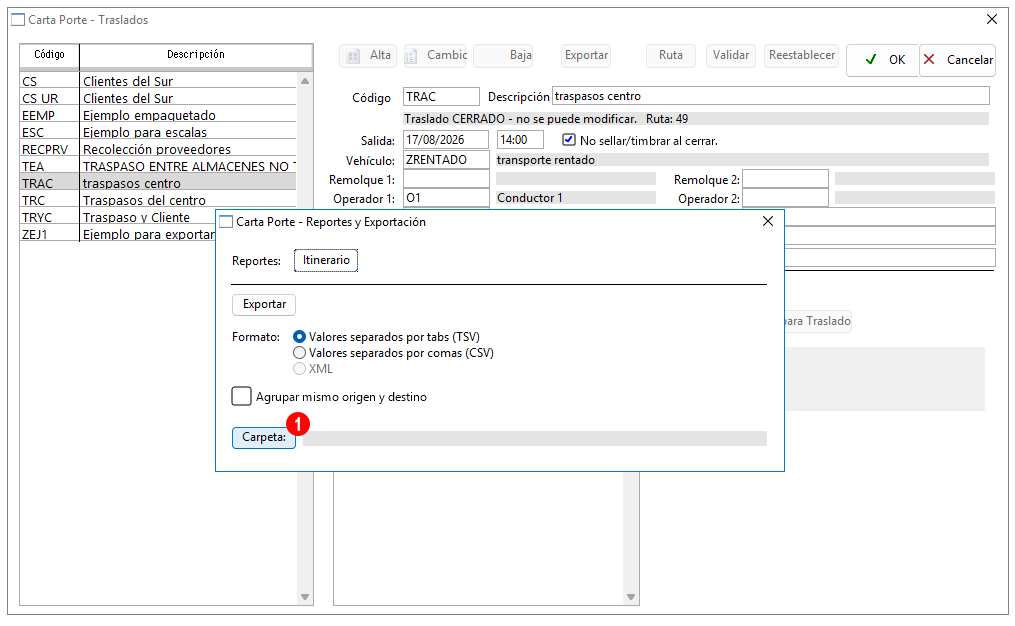1015x626 pixels.
Task: Confirm with the OK button
Action: (x=882, y=60)
